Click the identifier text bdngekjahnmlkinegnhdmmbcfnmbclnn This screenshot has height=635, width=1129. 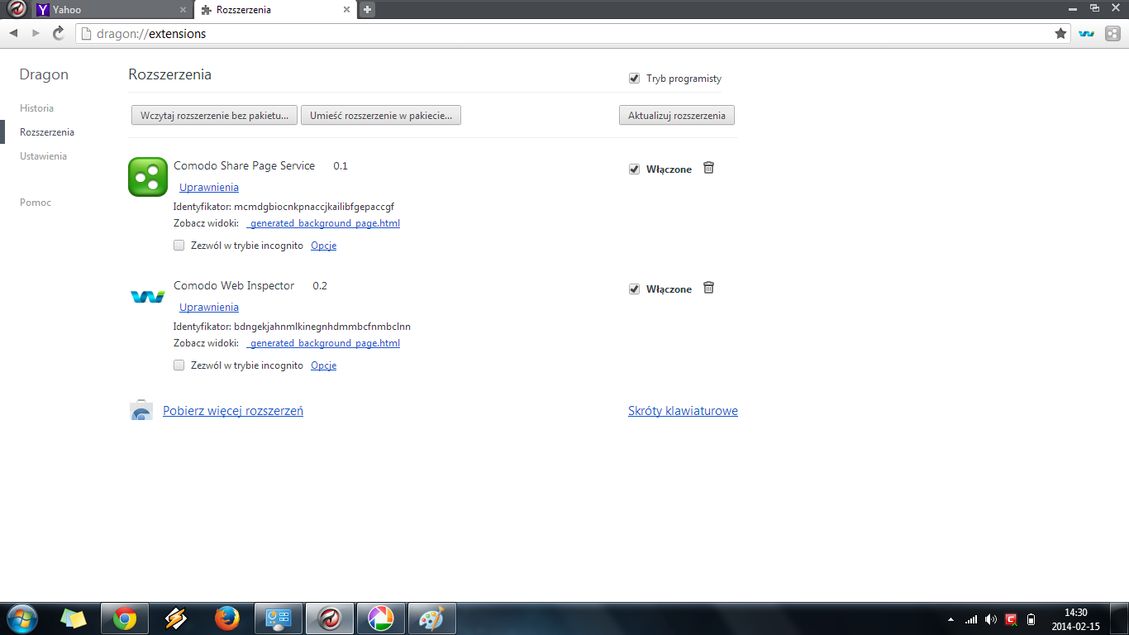(x=323, y=326)
